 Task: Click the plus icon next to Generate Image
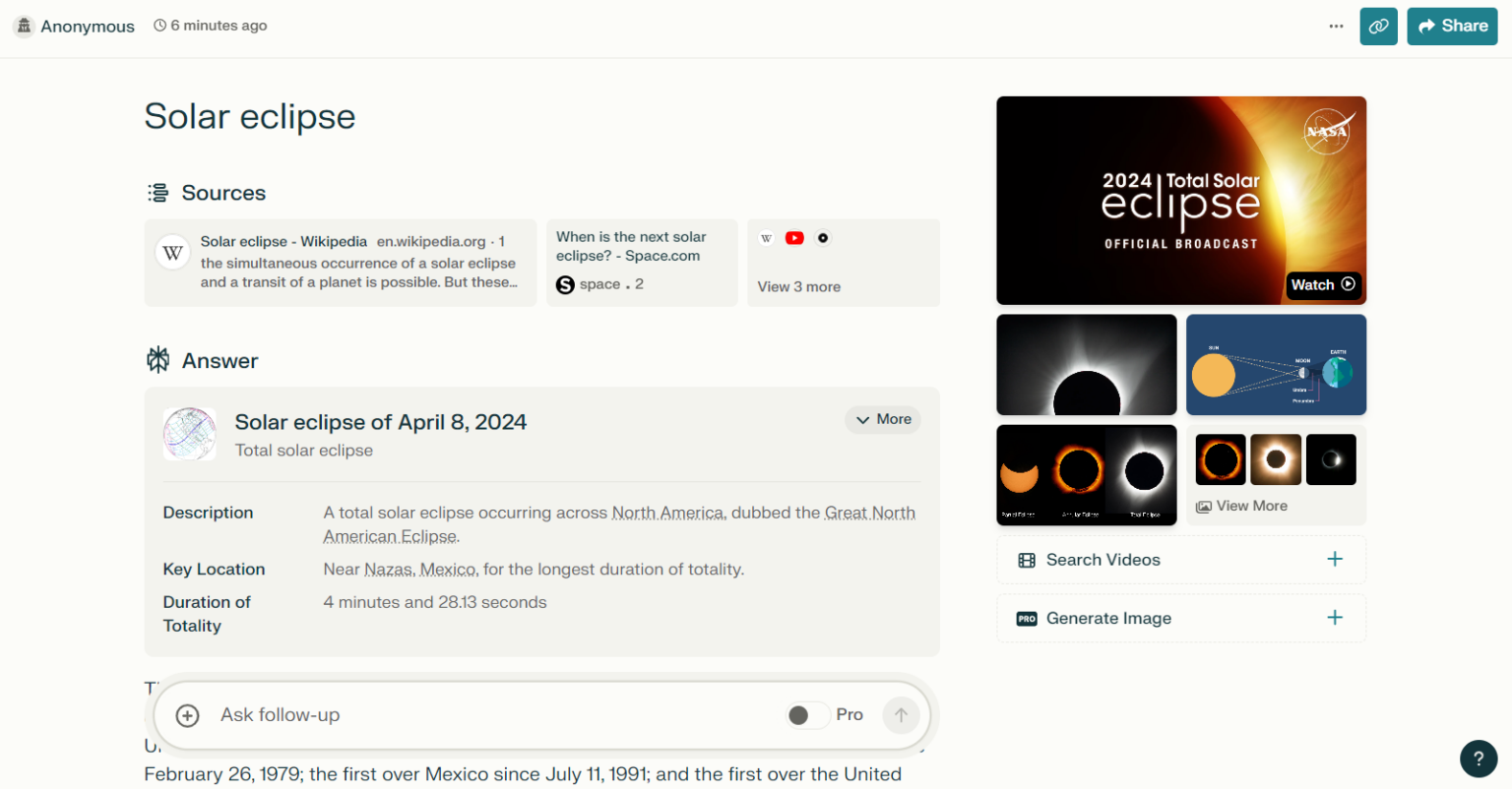[x=1335, y=618]
